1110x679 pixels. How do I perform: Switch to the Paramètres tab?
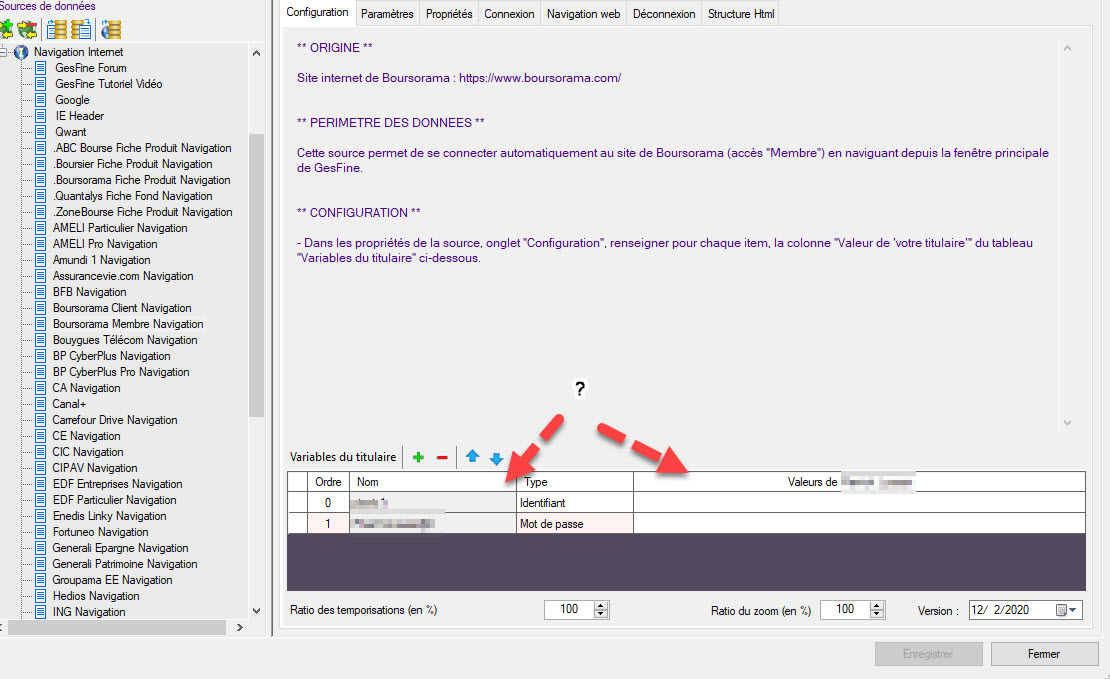pyautogui.click(x=387, y=14)
